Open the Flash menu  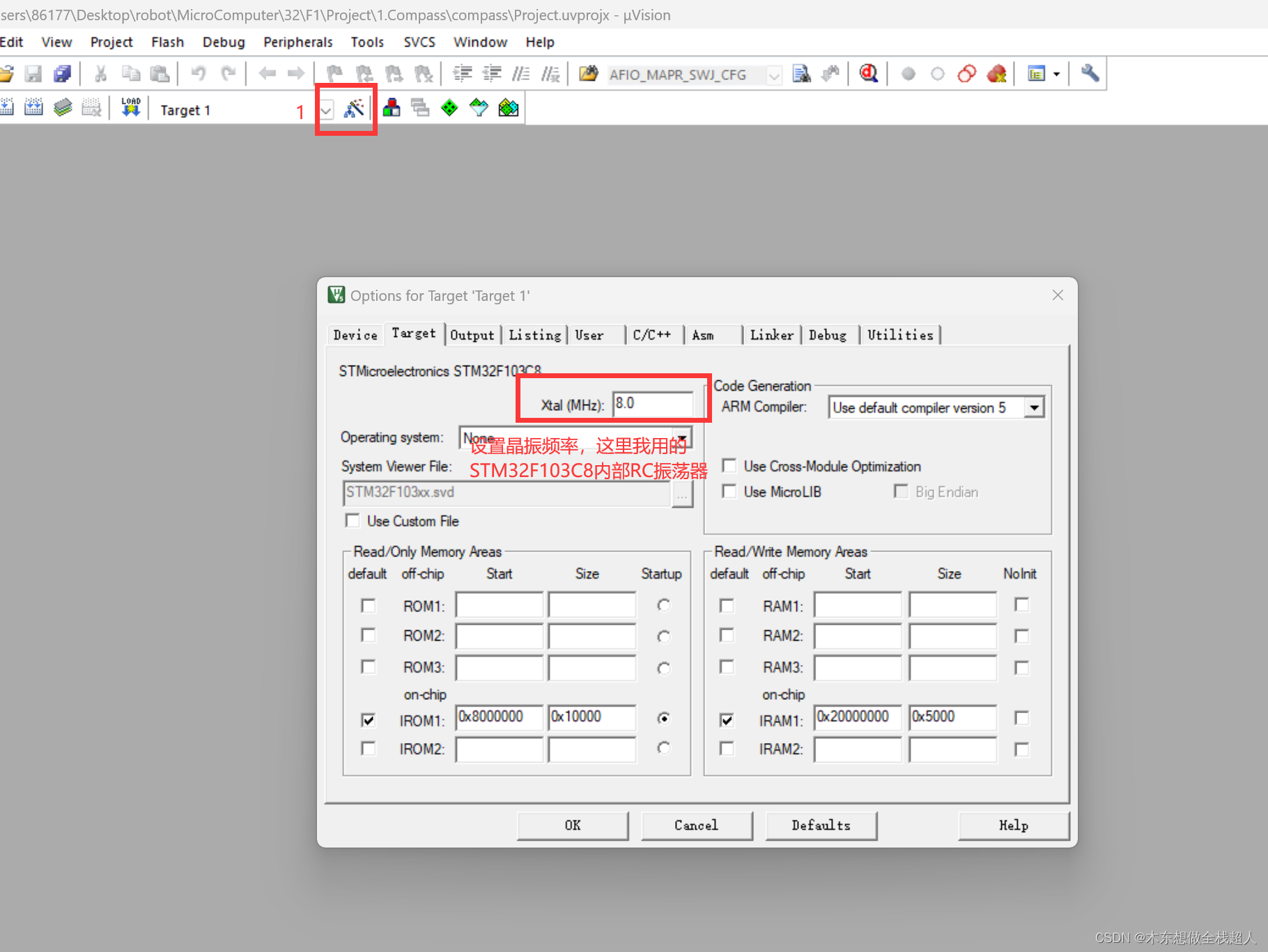tap(167, 42)
